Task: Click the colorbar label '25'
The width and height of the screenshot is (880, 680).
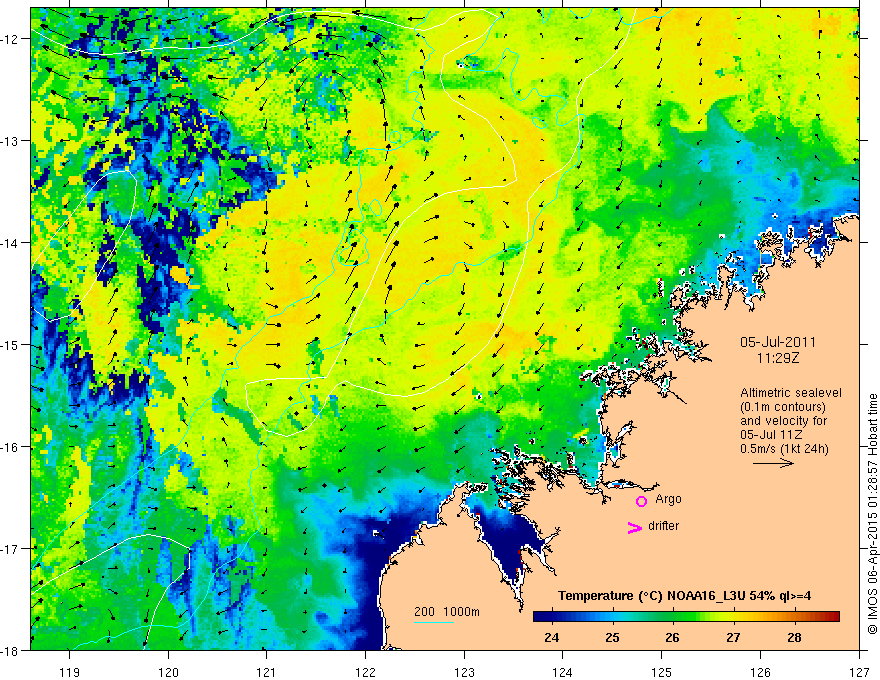Action: (x=612, y=637)
